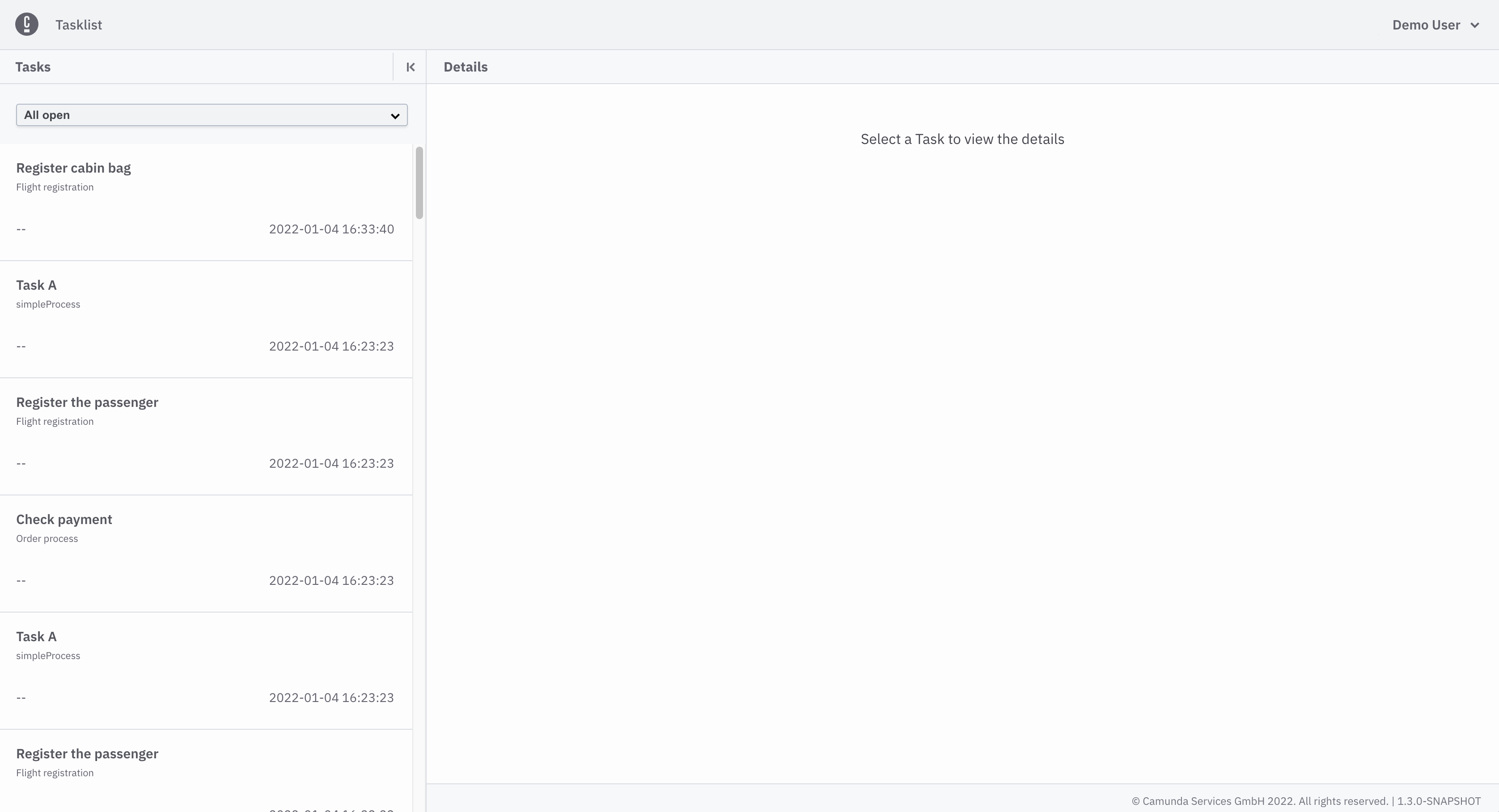
Task: Click the Flight registration label under Register cabin bag
Action: tap(55, 187)
